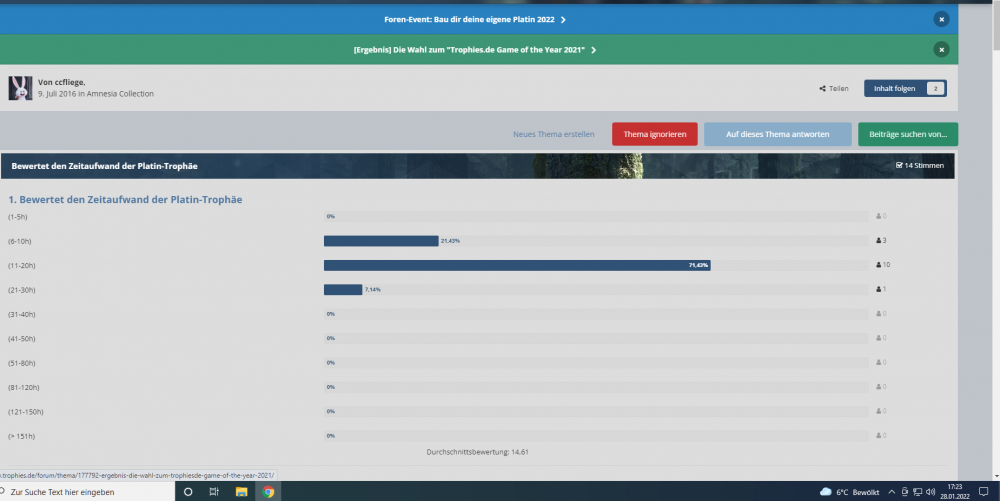
Task: Click the 14 Stimmen vote count
Action: (x=920, y=165)
